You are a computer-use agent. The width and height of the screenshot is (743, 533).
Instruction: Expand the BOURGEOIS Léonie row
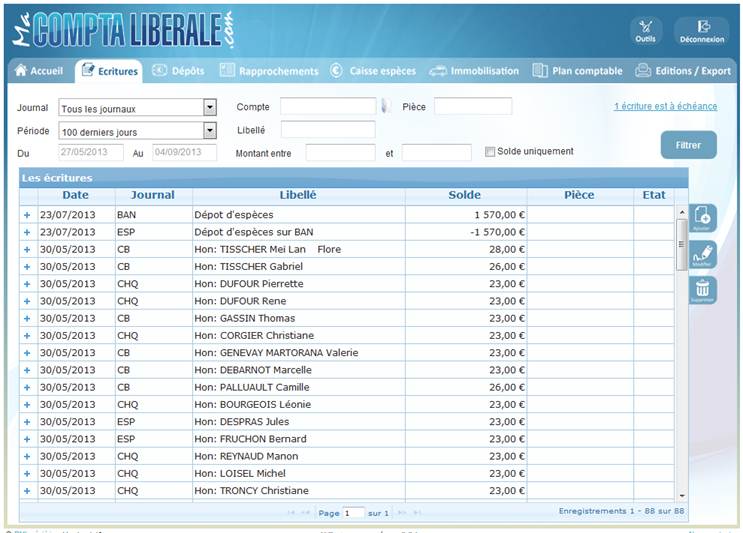point(27,405)
